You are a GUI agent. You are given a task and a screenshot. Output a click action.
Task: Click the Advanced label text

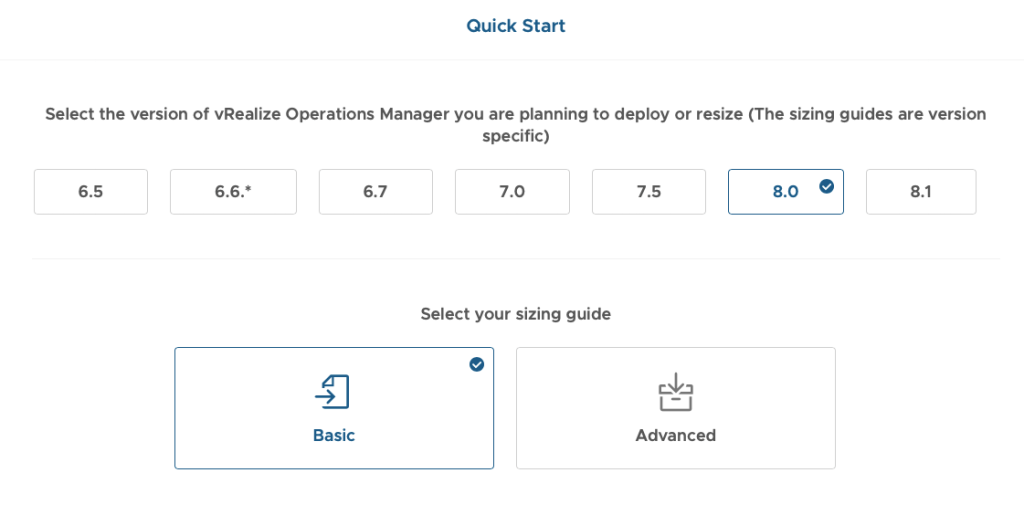pyautogui.click(x=675, y=435)
